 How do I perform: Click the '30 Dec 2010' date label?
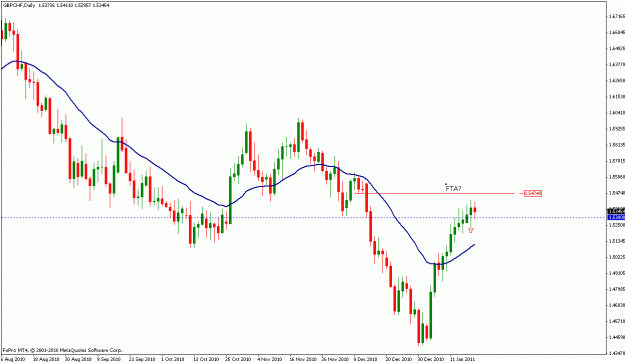coord(431,359)
